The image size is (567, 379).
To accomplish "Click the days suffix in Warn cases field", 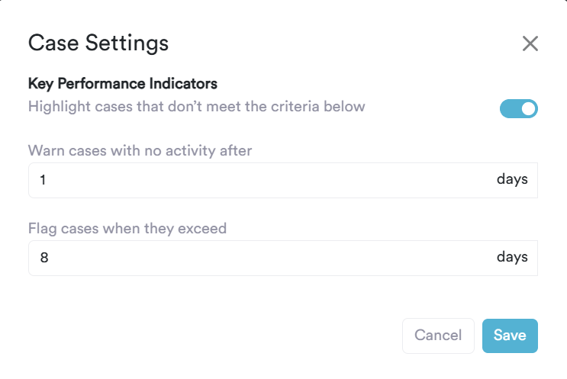I will (x=512, y=179).
